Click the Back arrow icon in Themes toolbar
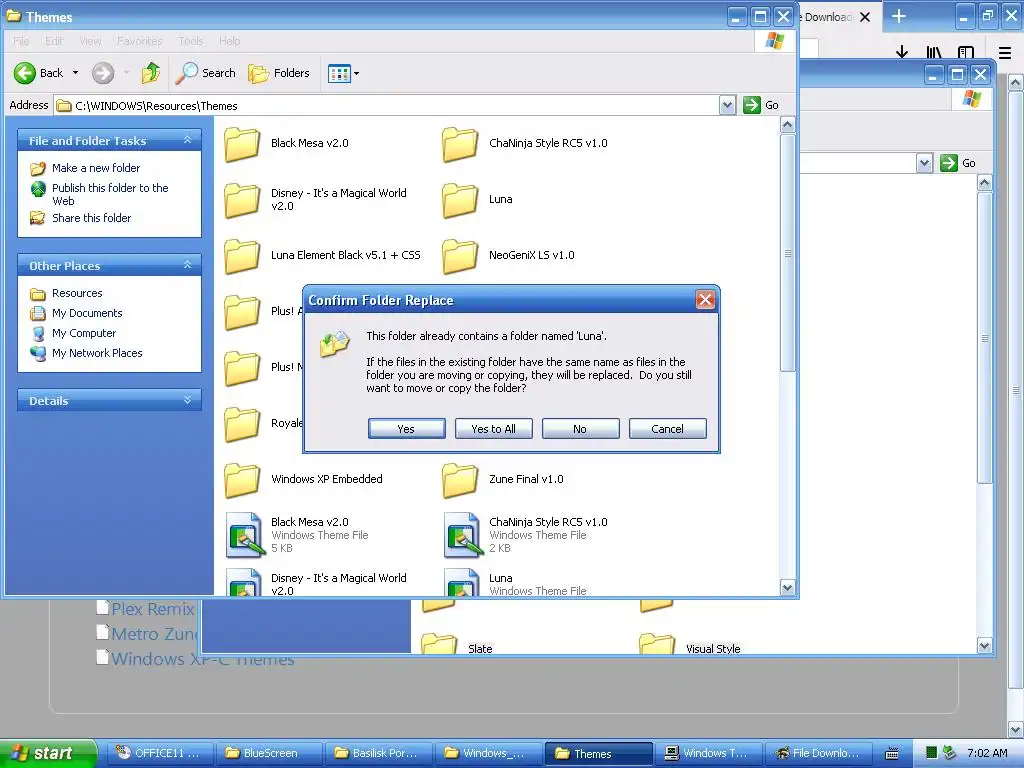This screenshot has height=768, width=1024. click(x=25, y=73)
